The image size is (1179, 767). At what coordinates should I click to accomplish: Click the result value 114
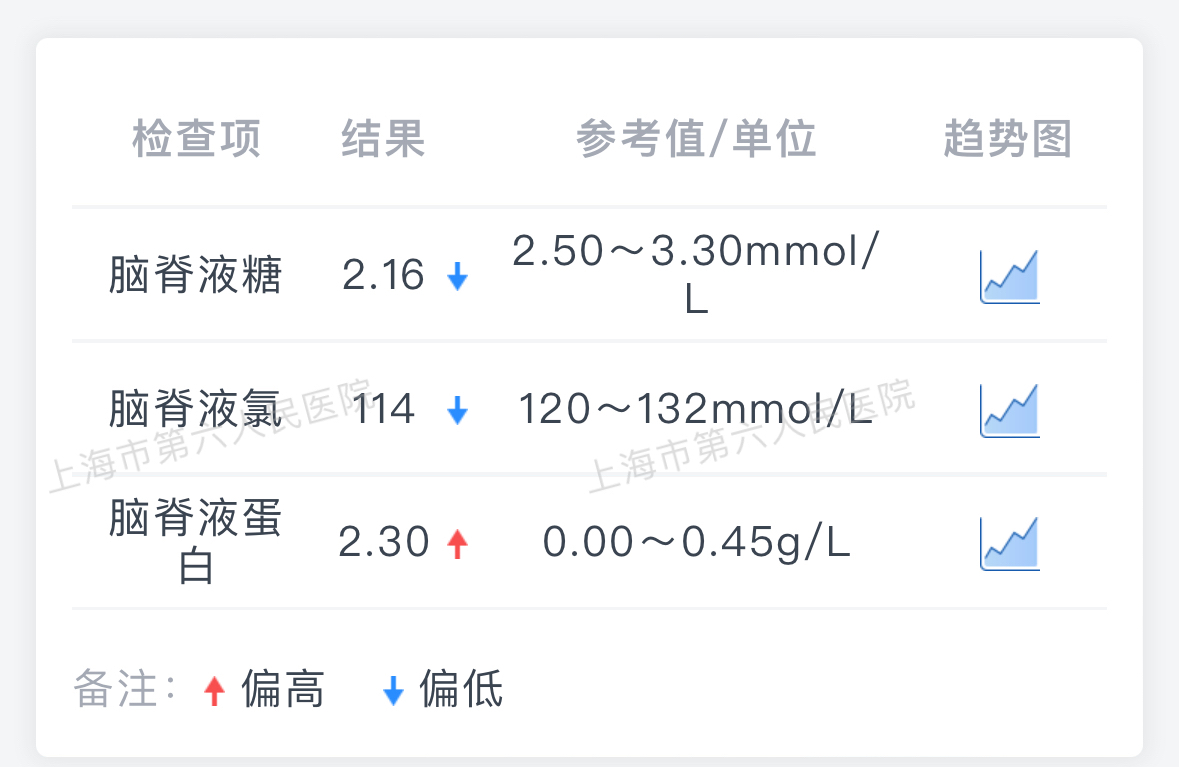click(x=383, y=409)
